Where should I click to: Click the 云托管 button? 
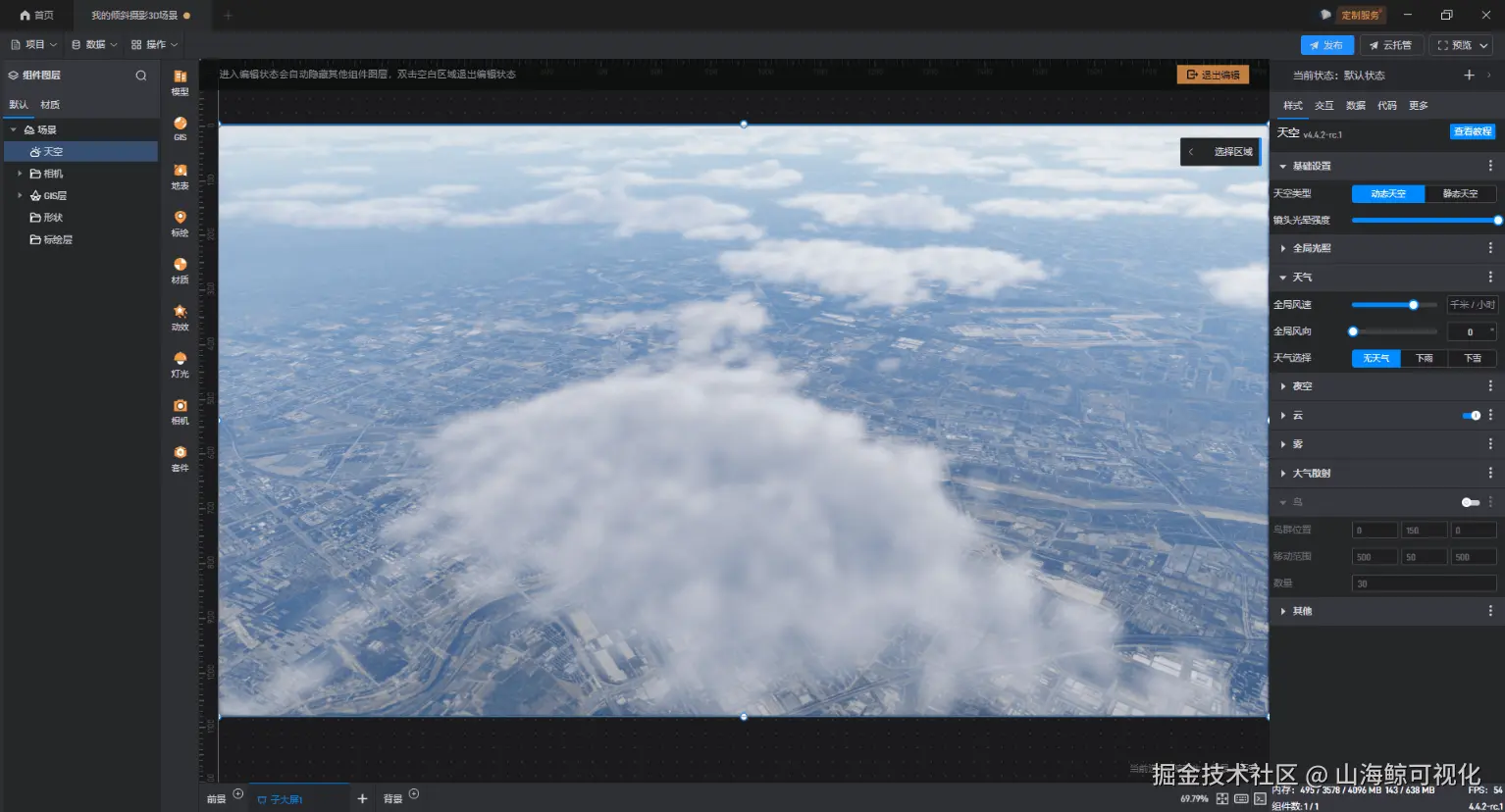[1391, 45]
